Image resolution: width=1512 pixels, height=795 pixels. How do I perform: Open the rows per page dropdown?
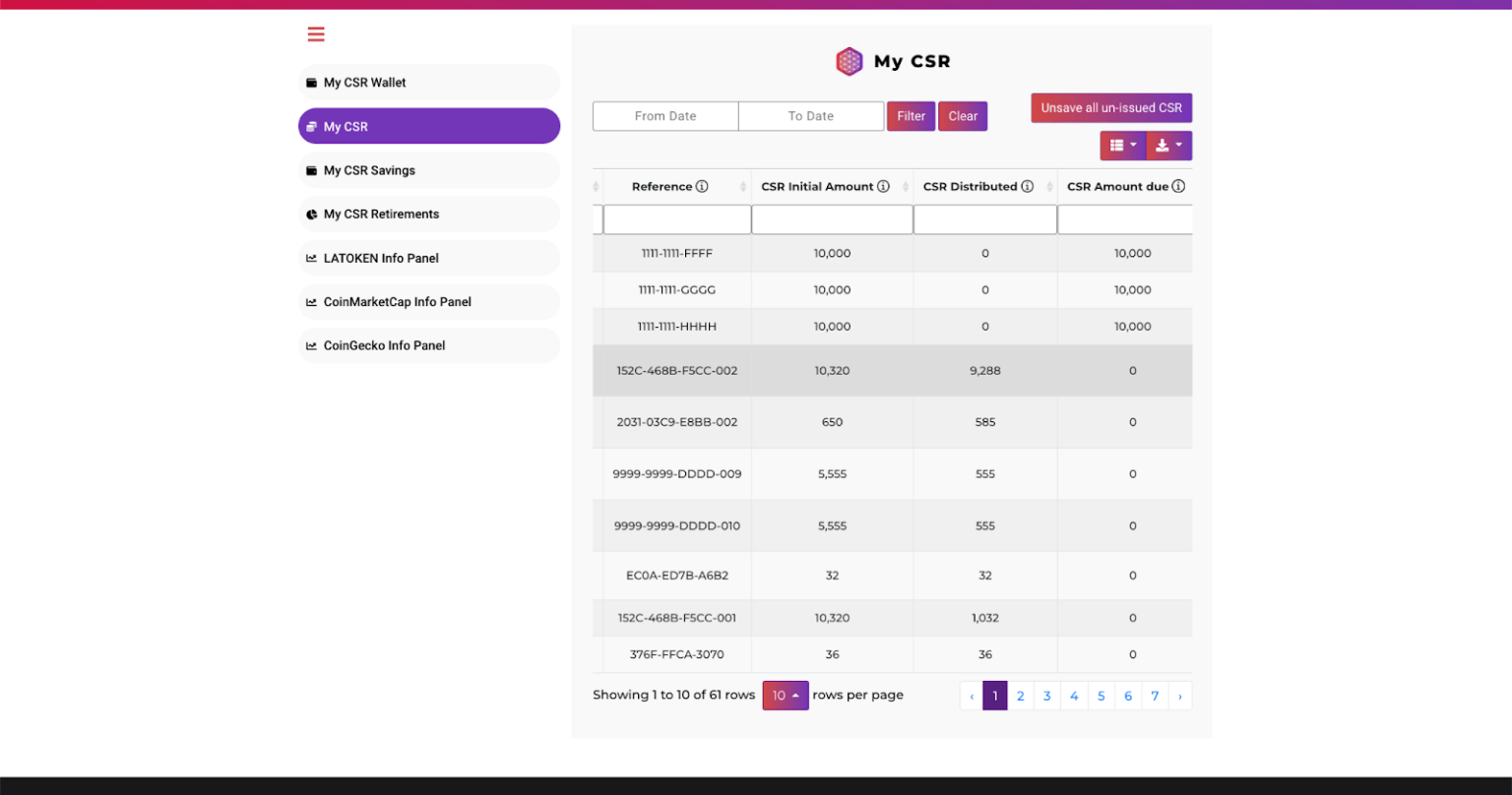785,695
